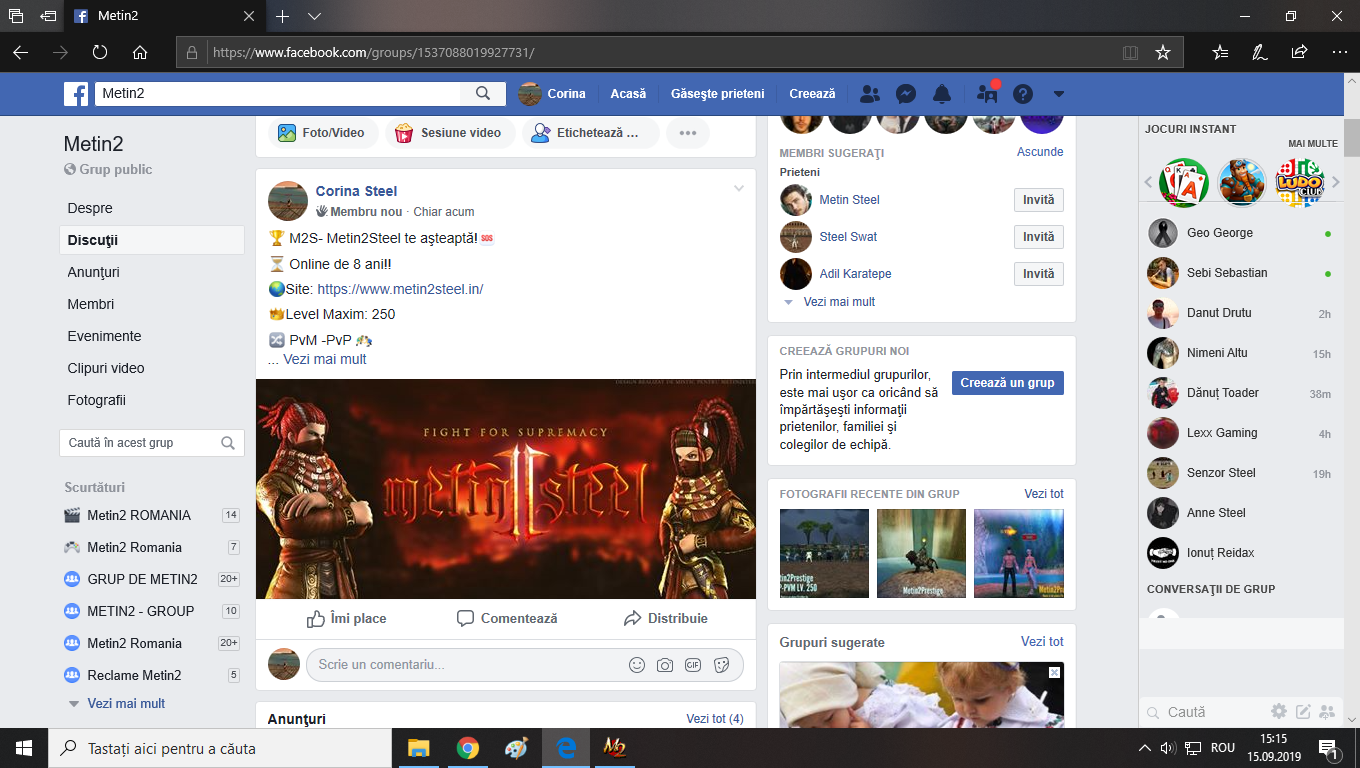Expand 'Vezi mai mult' in shortcuts list

[126, 704]
